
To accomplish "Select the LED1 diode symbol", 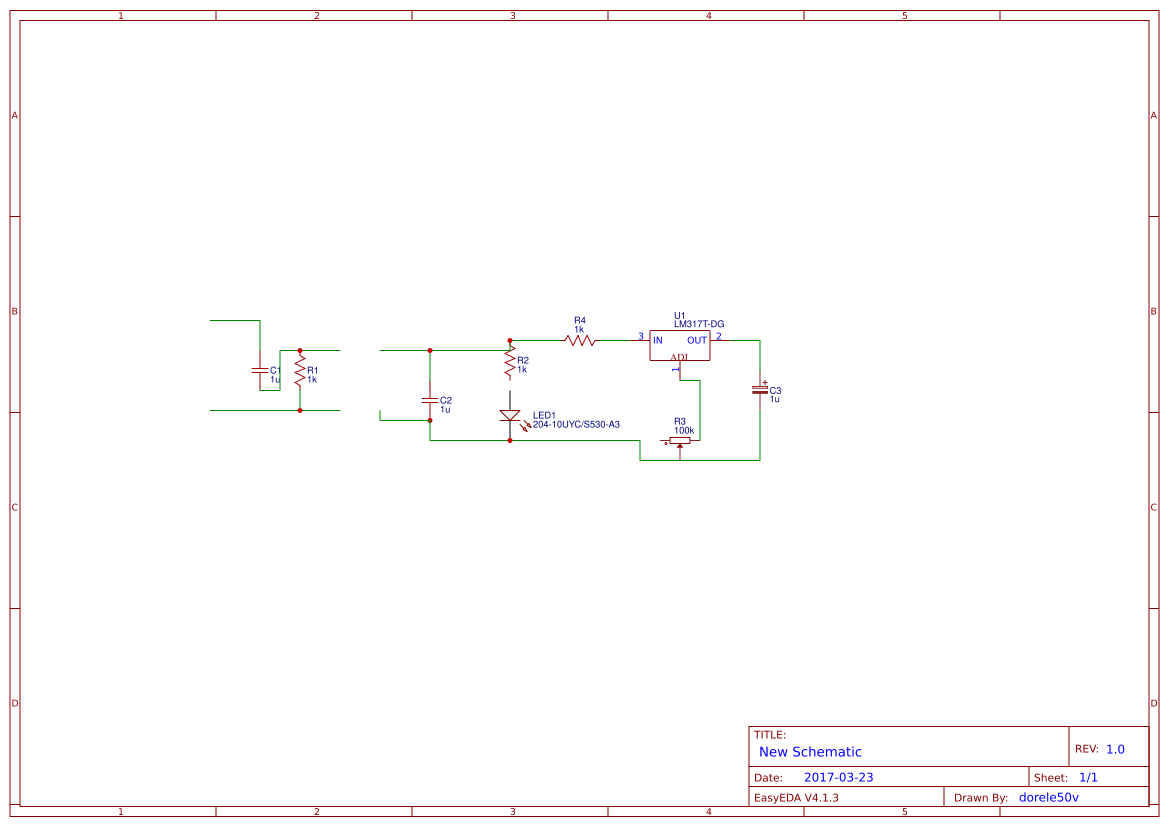I will pos(510,415).
